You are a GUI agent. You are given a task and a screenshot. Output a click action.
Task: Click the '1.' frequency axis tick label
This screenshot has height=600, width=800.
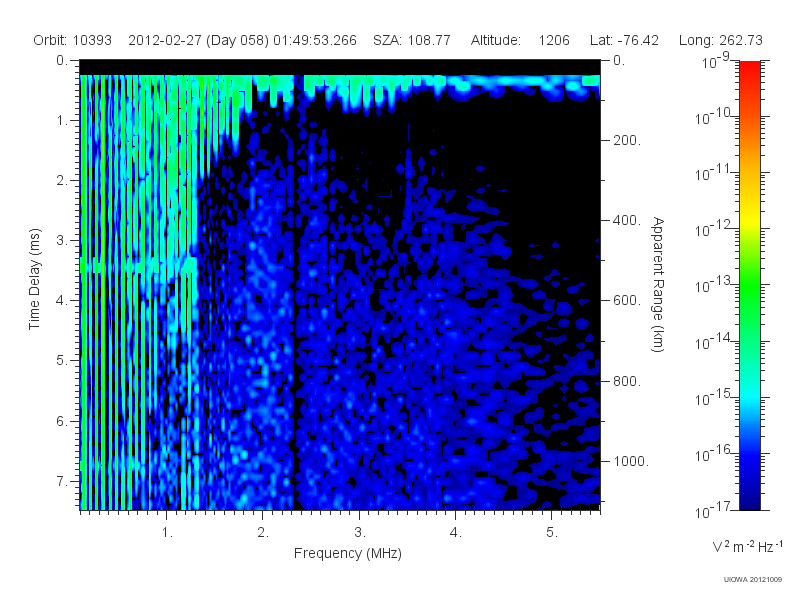pos(167,533)
